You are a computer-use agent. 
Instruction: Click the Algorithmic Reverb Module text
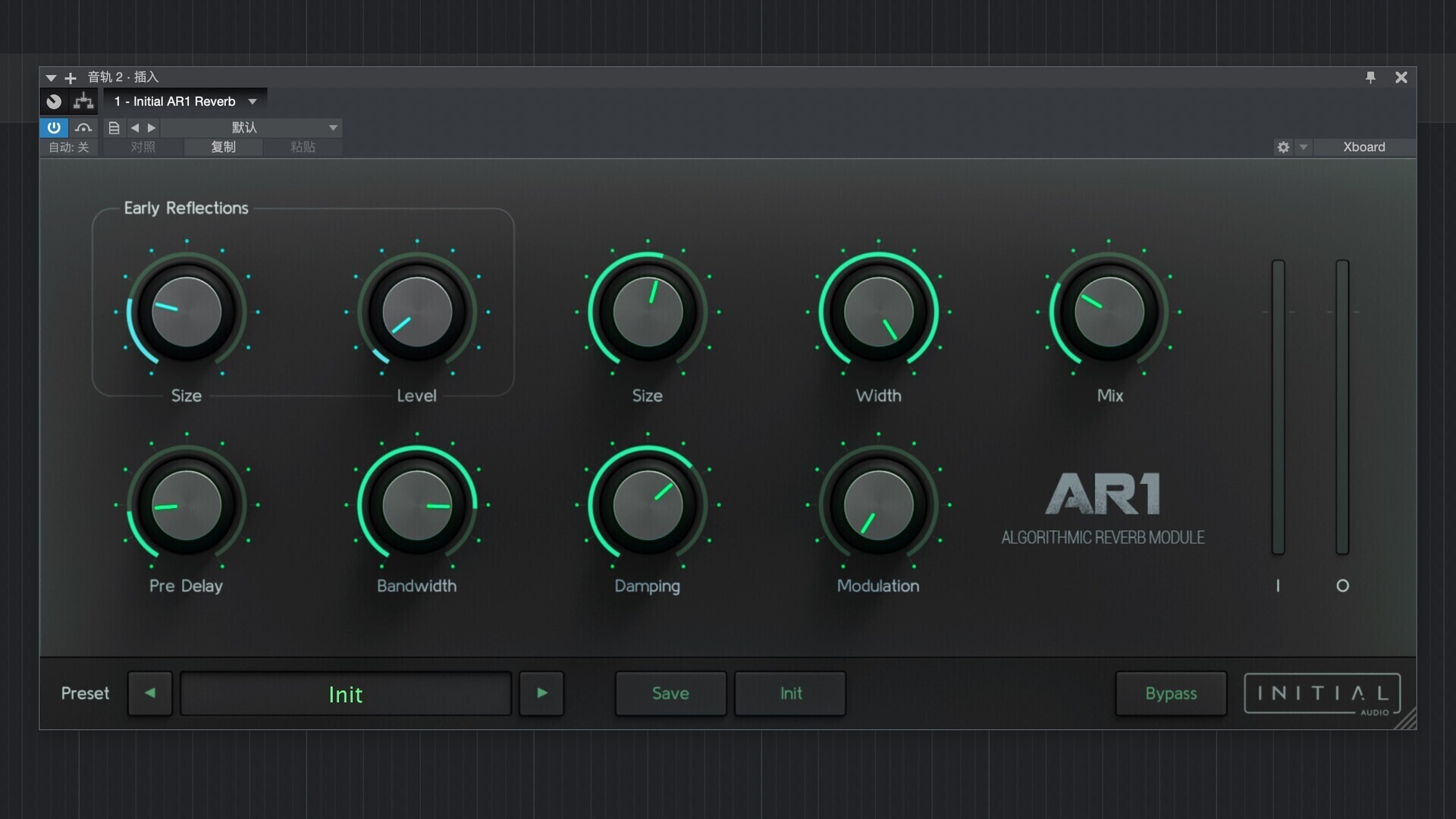tap(1103, 538)
